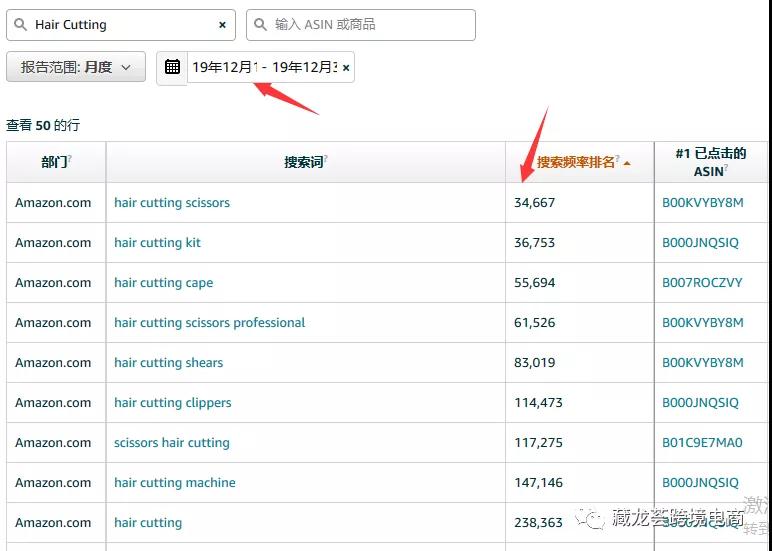Viewport: 772px width, 551px height.
Task: Open the 报告范围 月度 dropdown
Action: pyautogui.click(x=76, y=67)
